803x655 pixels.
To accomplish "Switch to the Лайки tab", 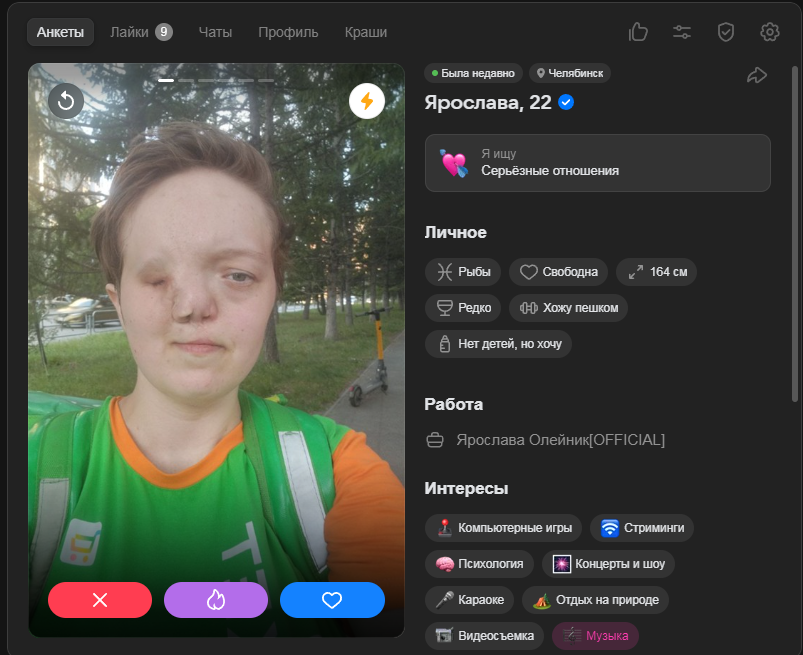I will tap(141, 32).
